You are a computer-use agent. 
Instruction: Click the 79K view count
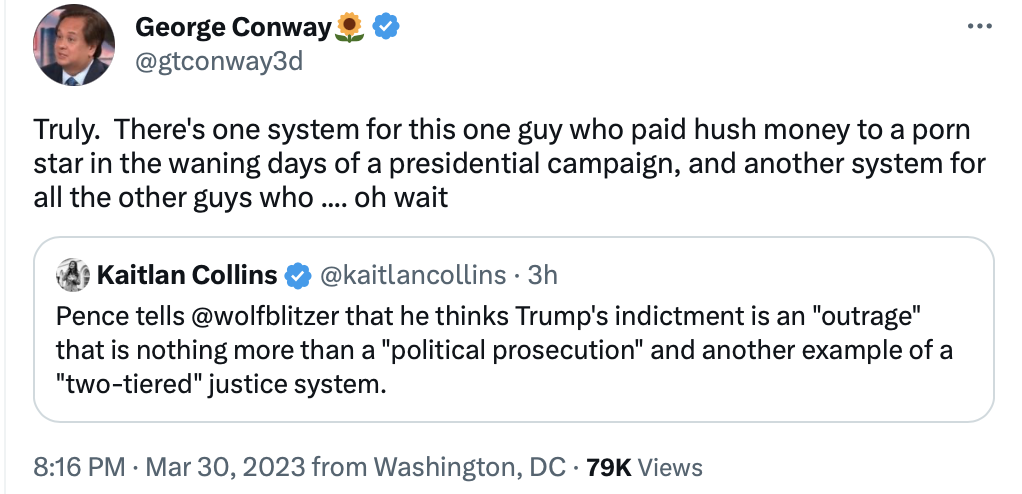coord(608,466)
